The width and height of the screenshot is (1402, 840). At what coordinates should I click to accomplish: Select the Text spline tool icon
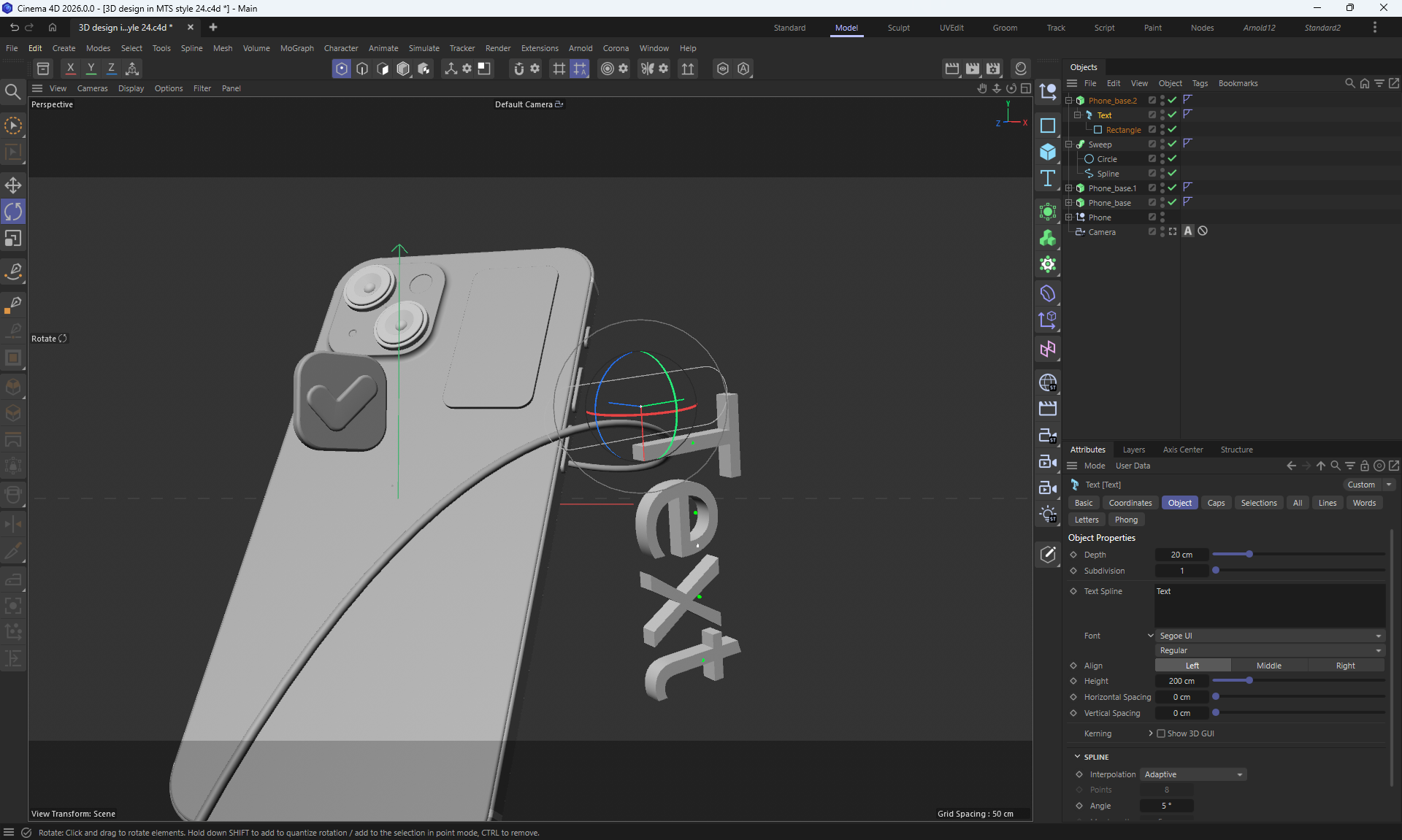pyautogui.click(x=1048, y=179)
